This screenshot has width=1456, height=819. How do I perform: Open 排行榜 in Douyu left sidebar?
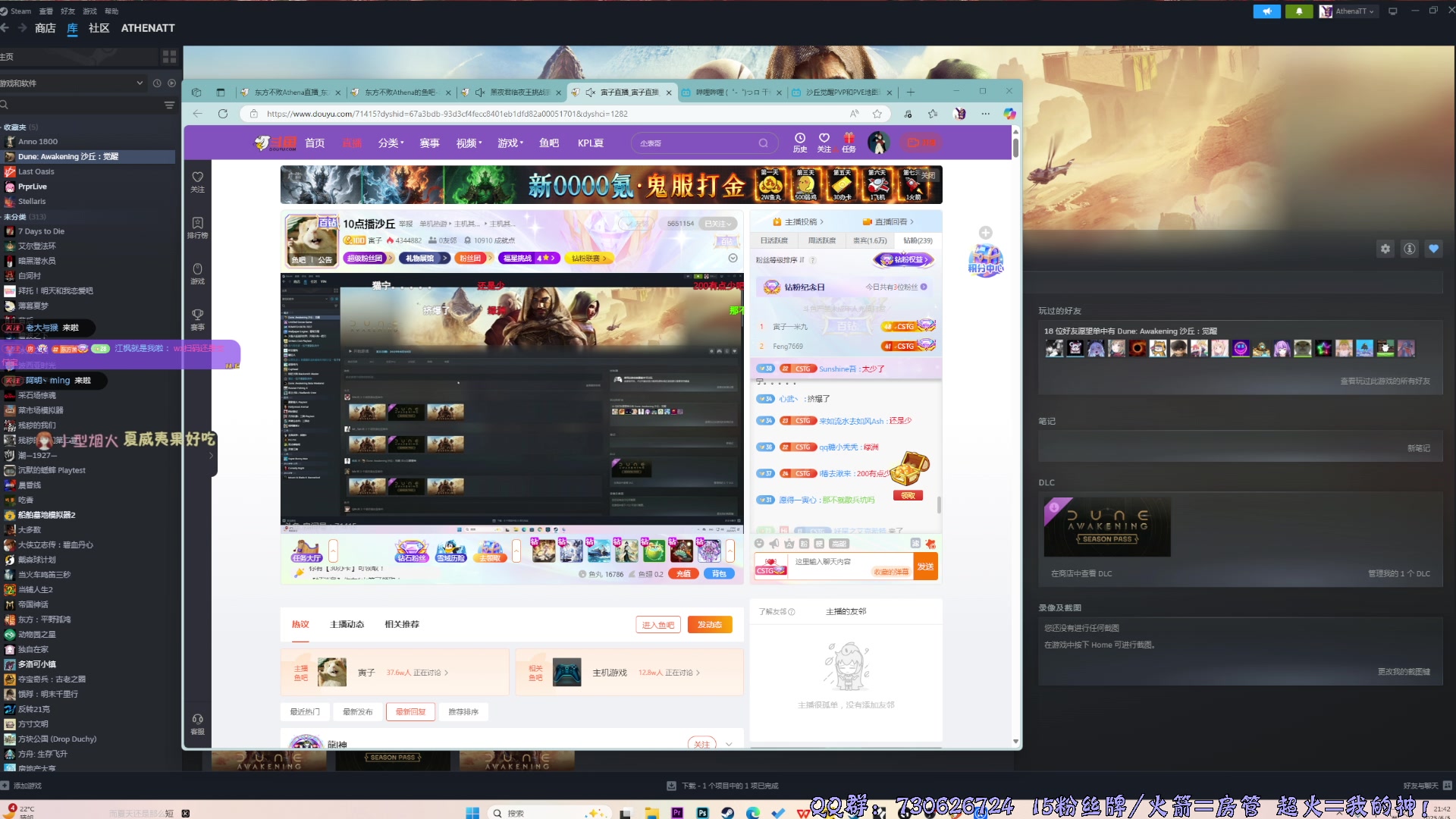(x=197, y=227)
